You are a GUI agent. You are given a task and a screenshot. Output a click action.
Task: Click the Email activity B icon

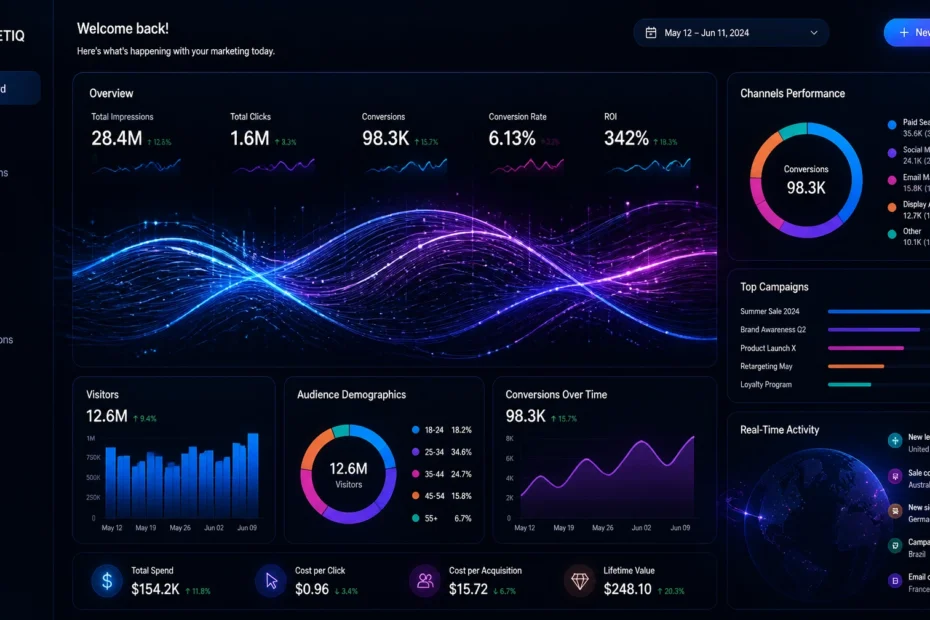pyautogui.click(x=894, y=581)
